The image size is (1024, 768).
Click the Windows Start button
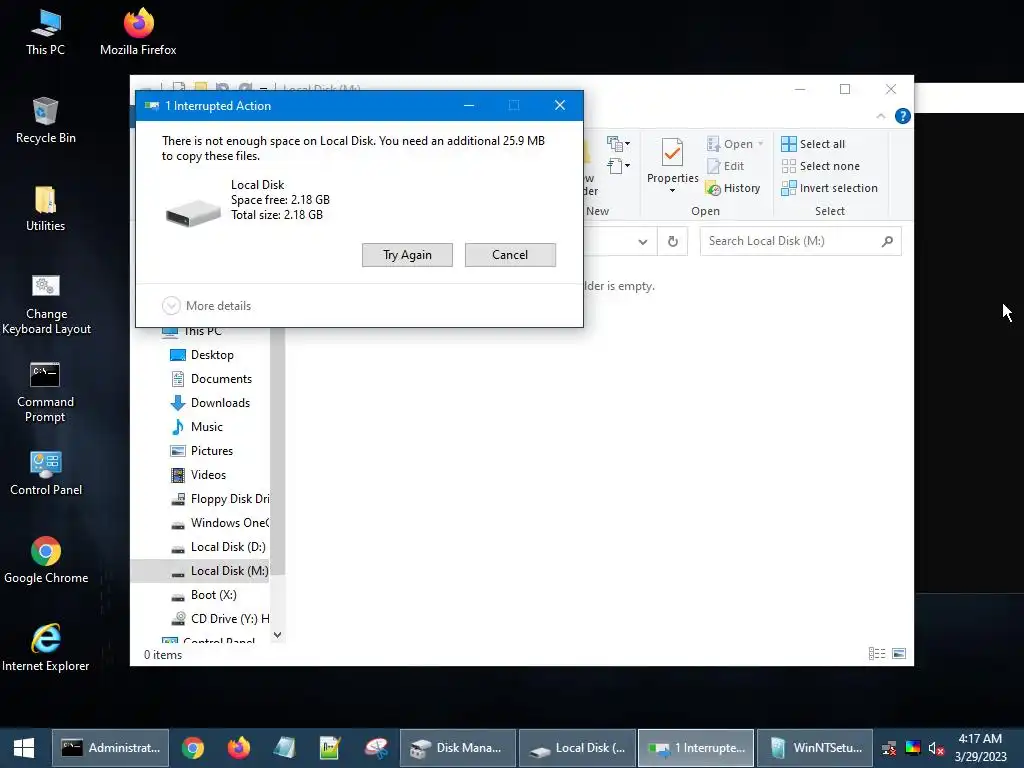point(24,748)
